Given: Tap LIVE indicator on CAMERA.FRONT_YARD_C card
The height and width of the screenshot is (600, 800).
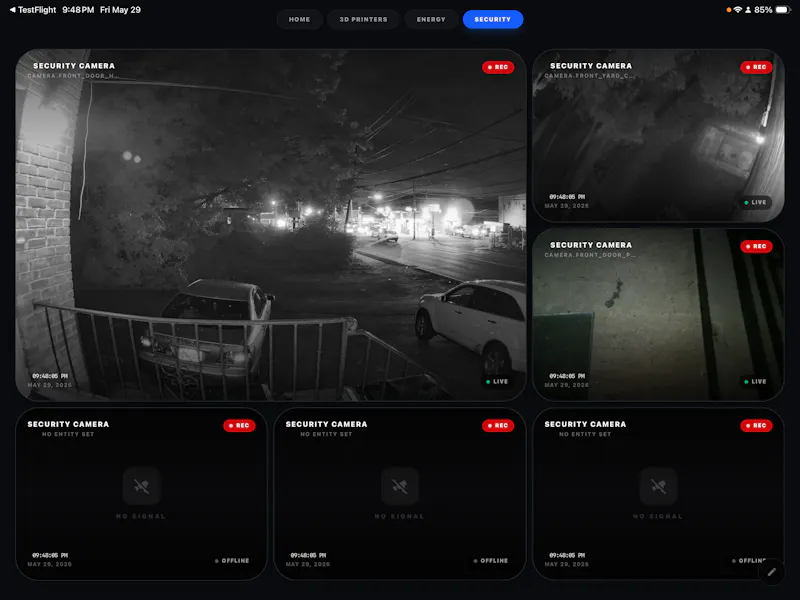Looking at the screenshot, I should click(756, 203).
